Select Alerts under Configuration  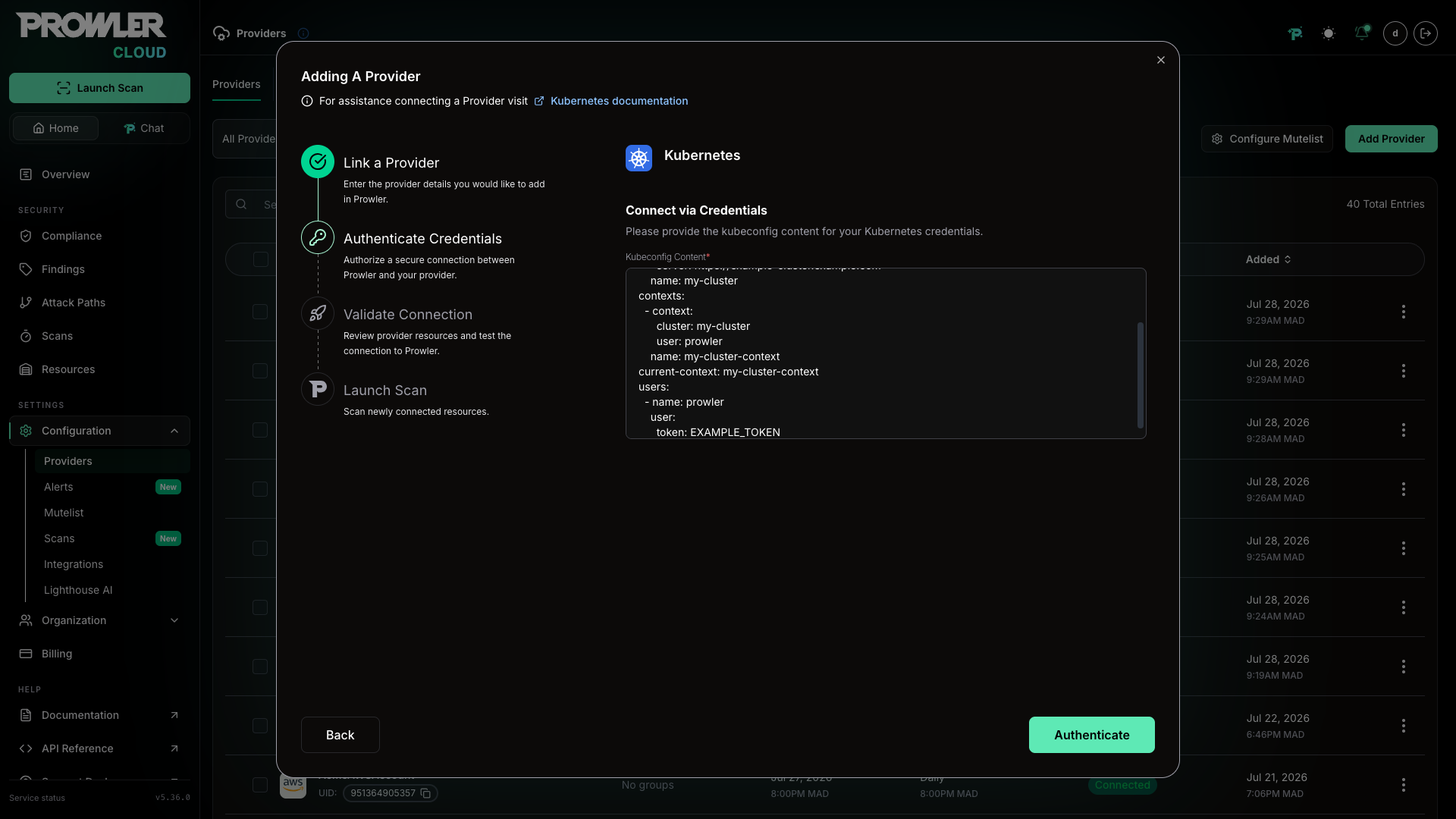coord(58,487)
